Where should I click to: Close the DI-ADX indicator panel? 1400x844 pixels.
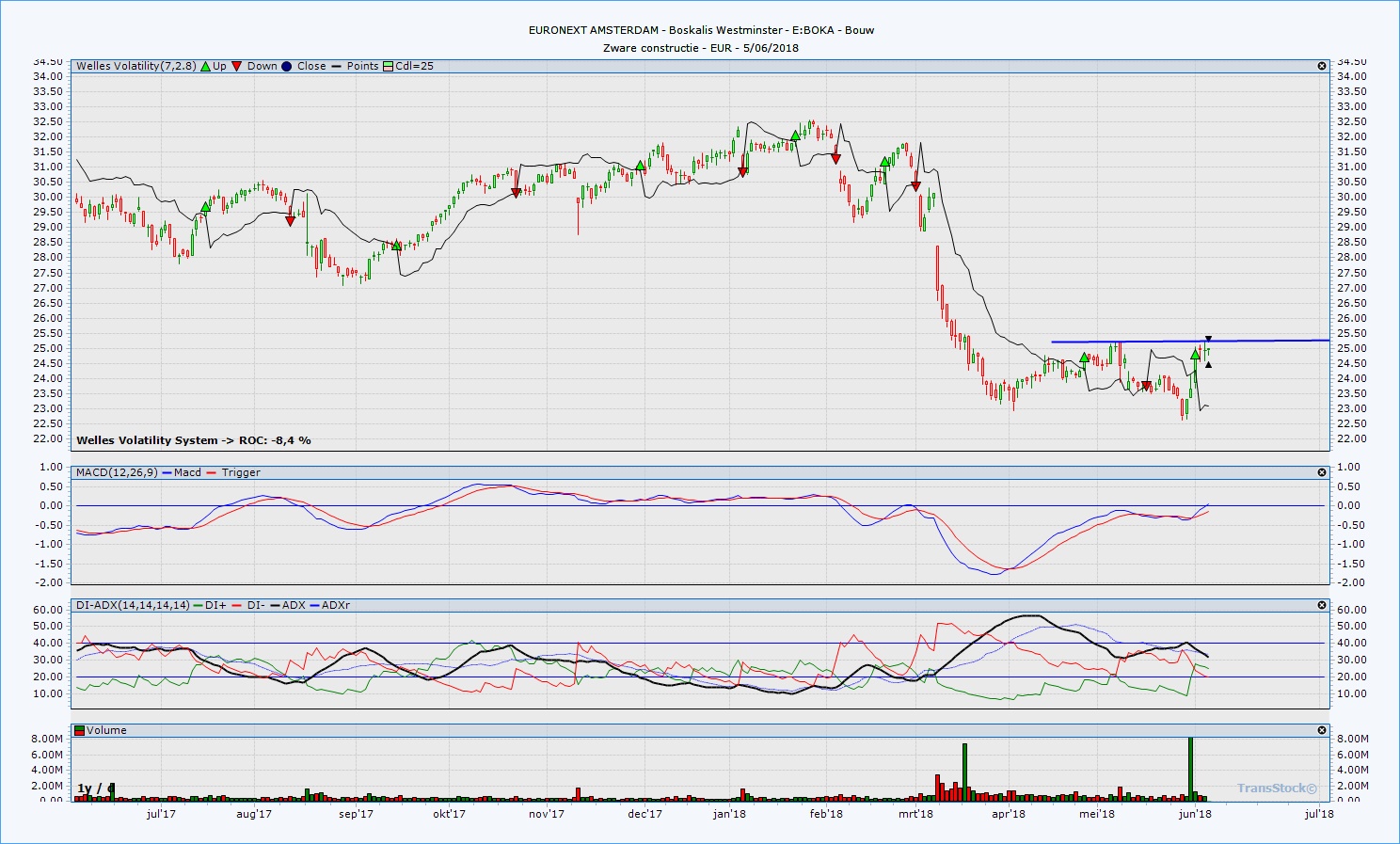pos(1322,605)
